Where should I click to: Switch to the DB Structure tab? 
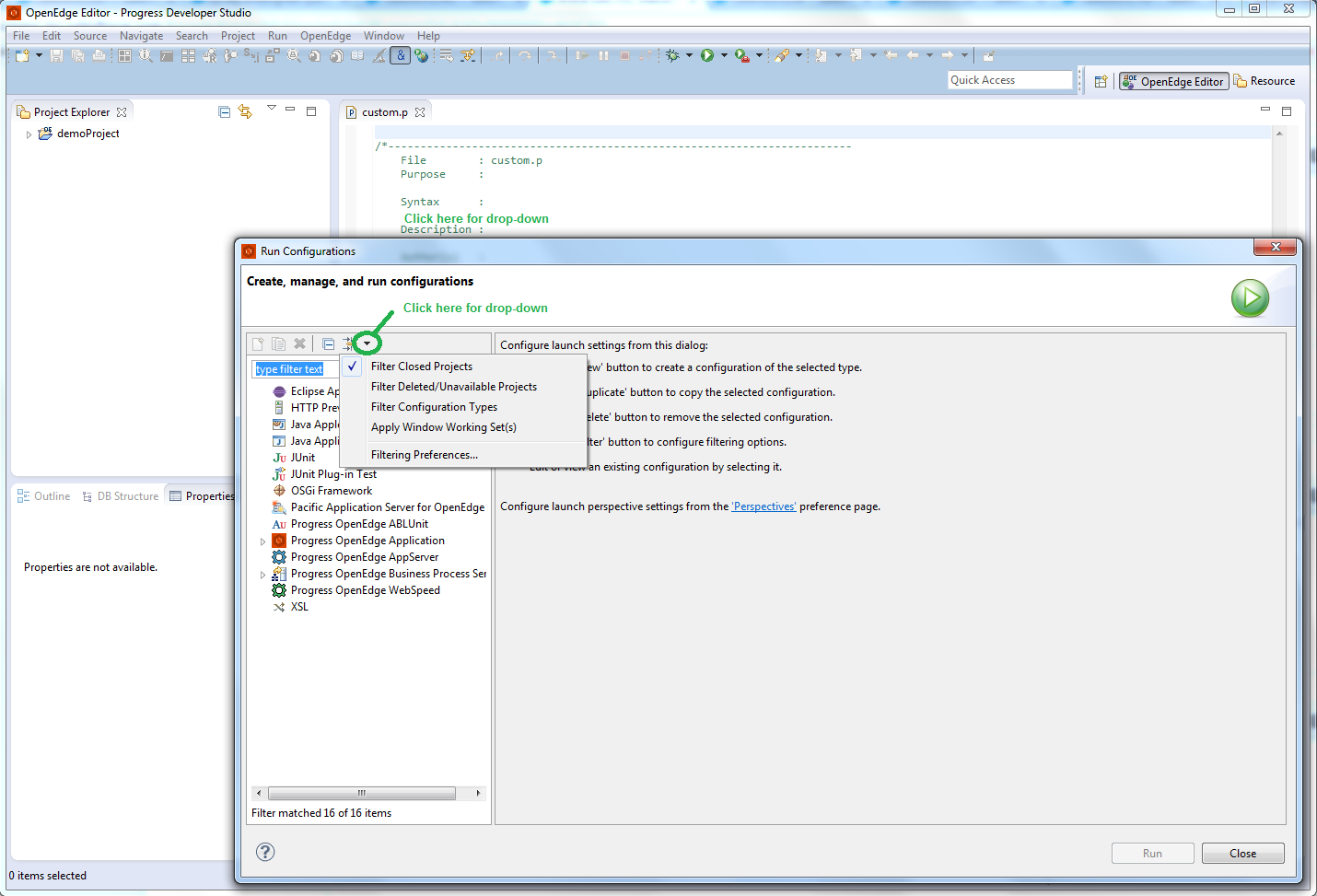120,496
